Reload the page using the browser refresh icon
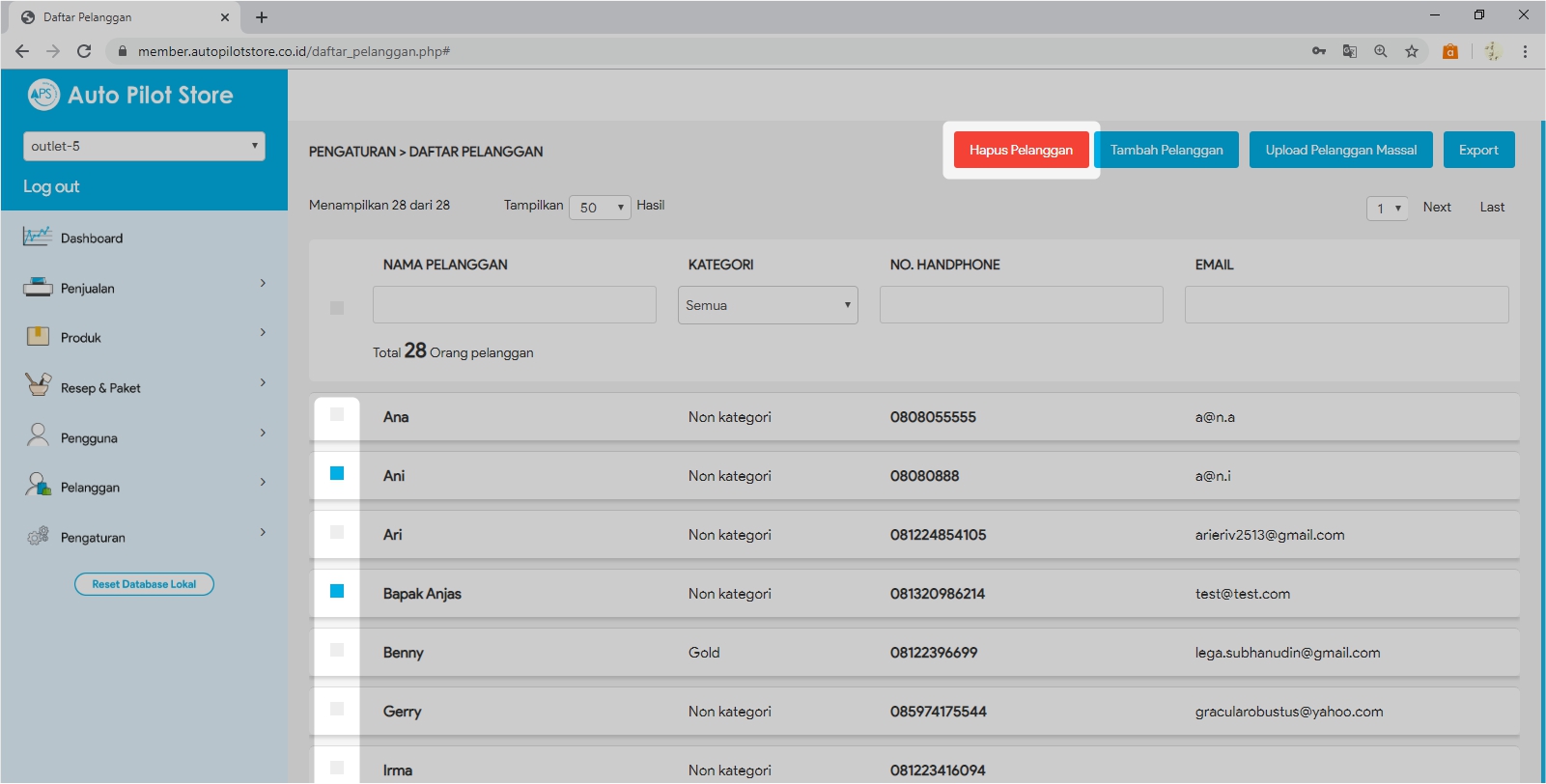 click(x=84, y=51)
